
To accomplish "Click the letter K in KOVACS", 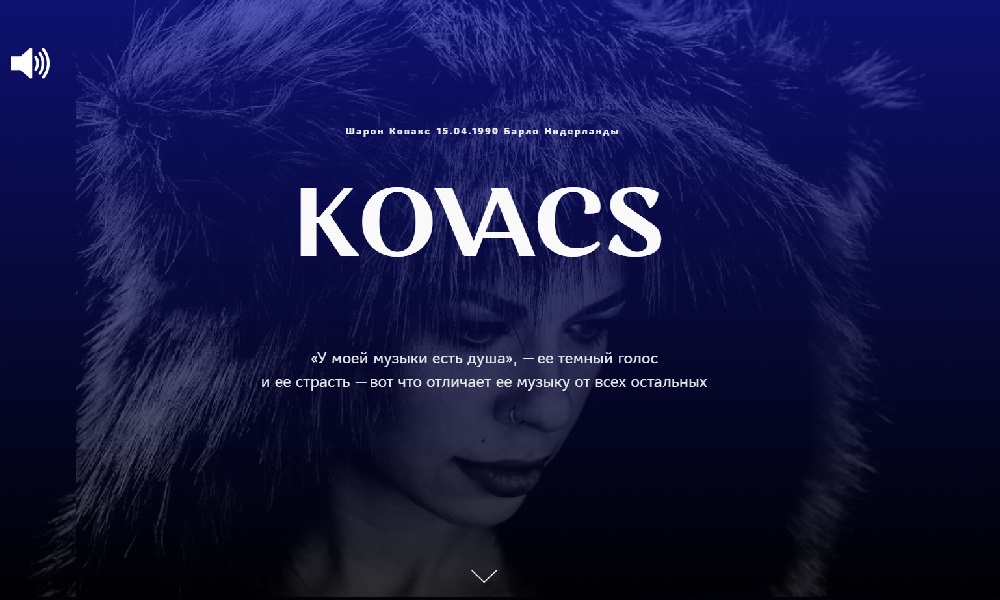I will pyautogui.click(x=328, y=222).
